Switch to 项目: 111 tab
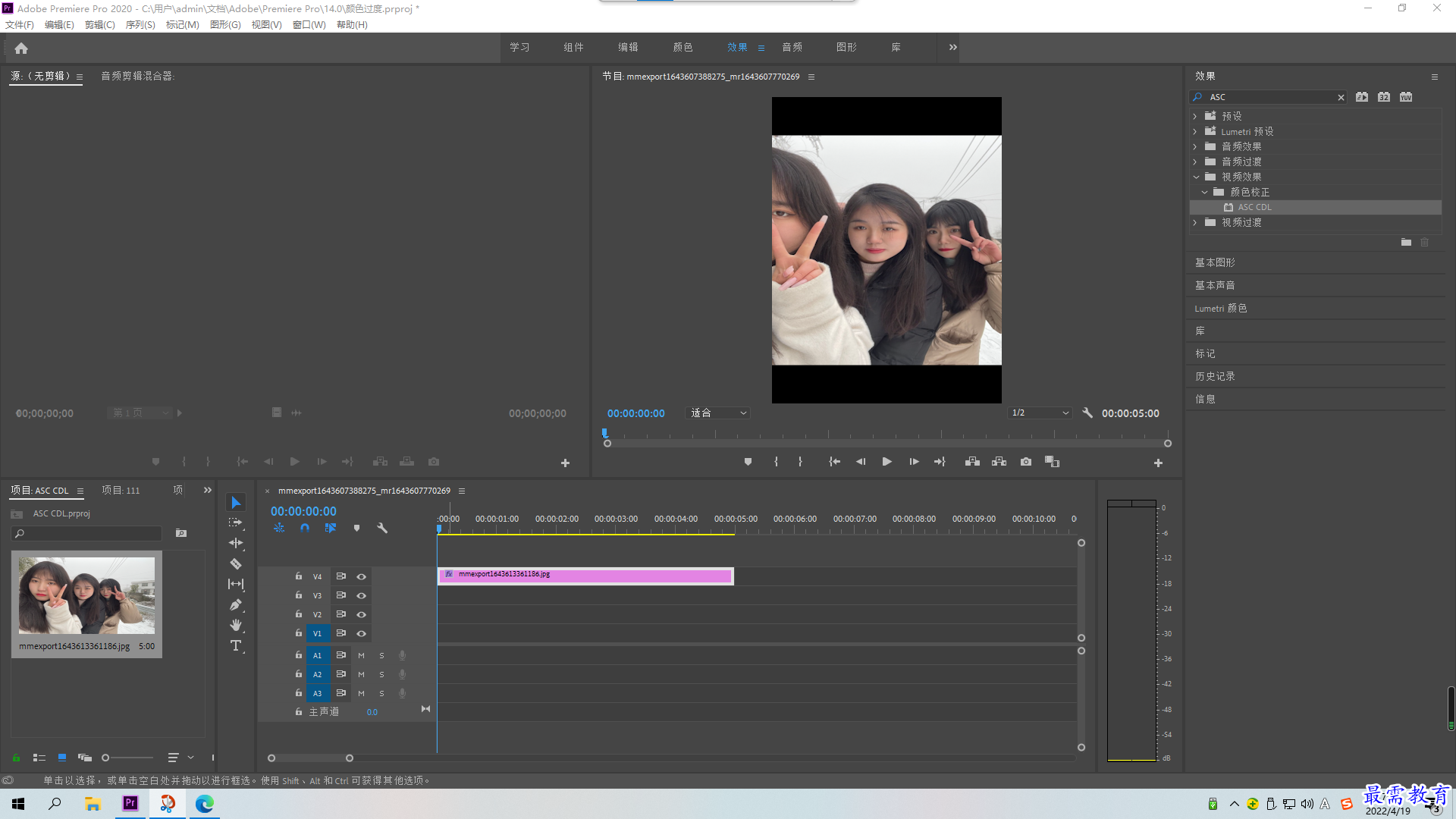The height and width of the screenshot is (819, 1456). [121, 490]
